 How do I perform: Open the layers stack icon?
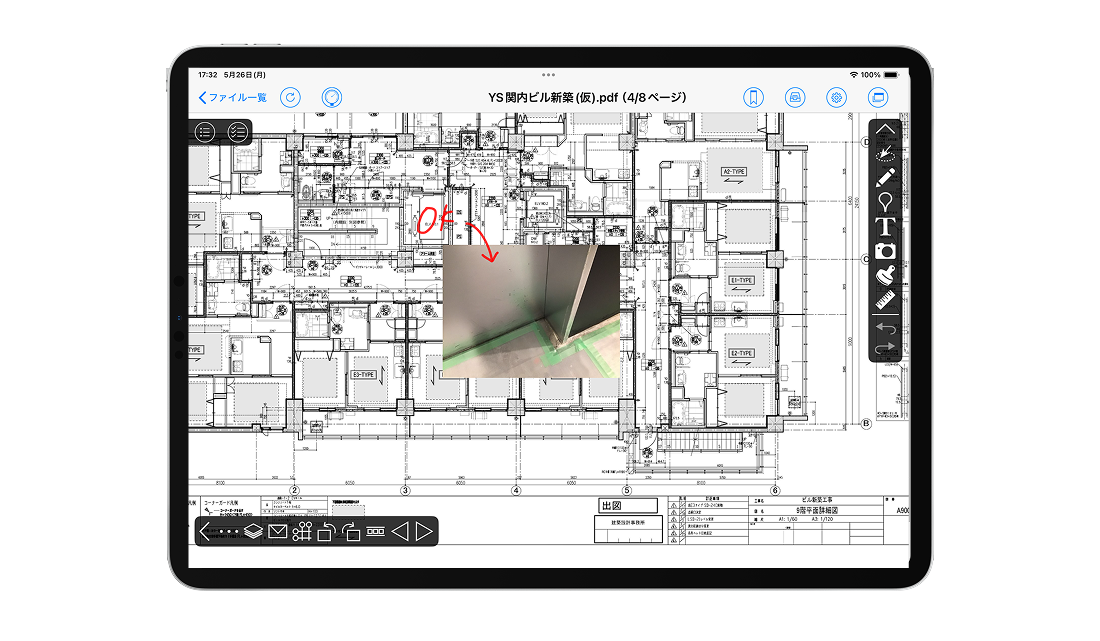pos(254,532)
